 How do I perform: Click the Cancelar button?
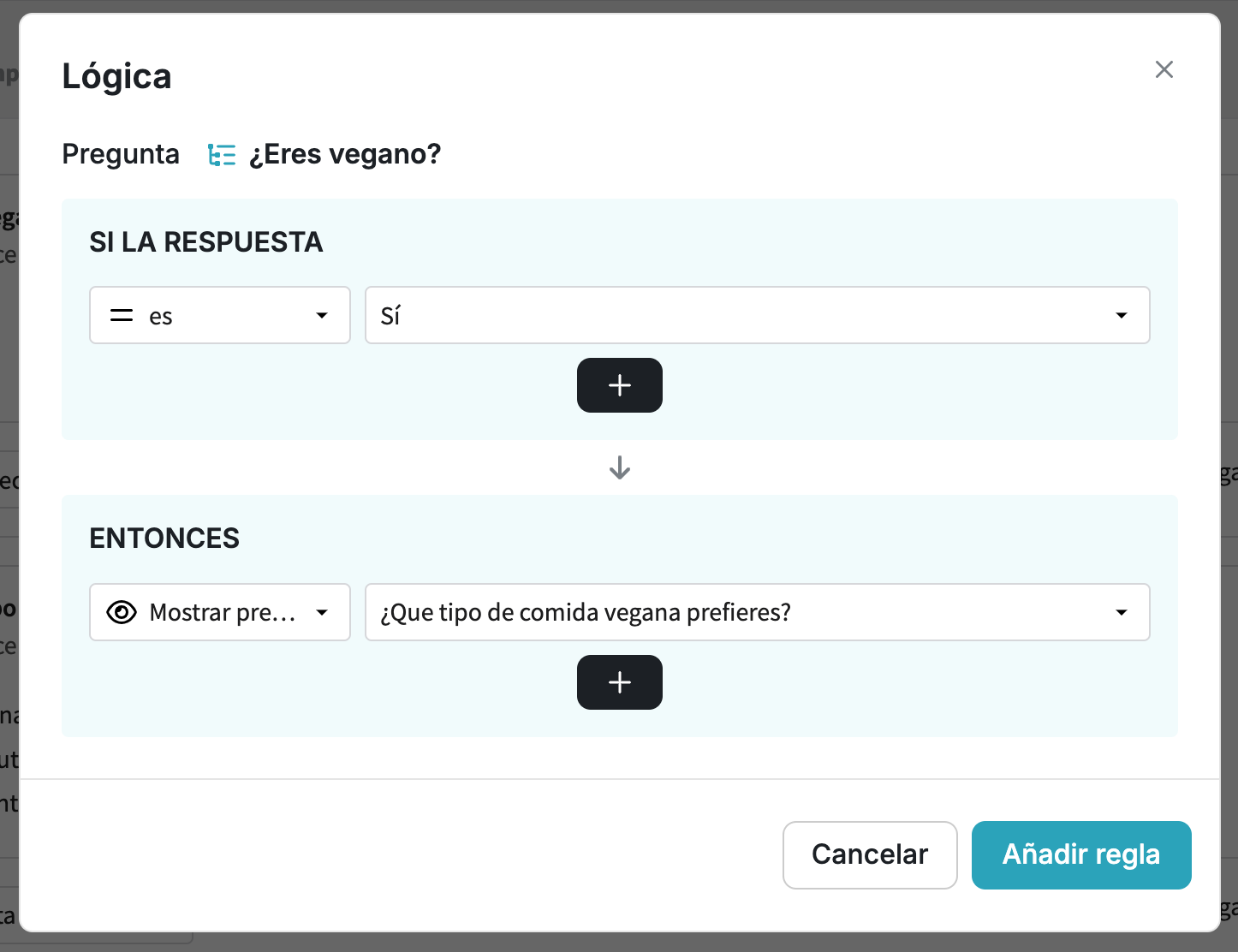pyautogui.click(x=869, y=854)
